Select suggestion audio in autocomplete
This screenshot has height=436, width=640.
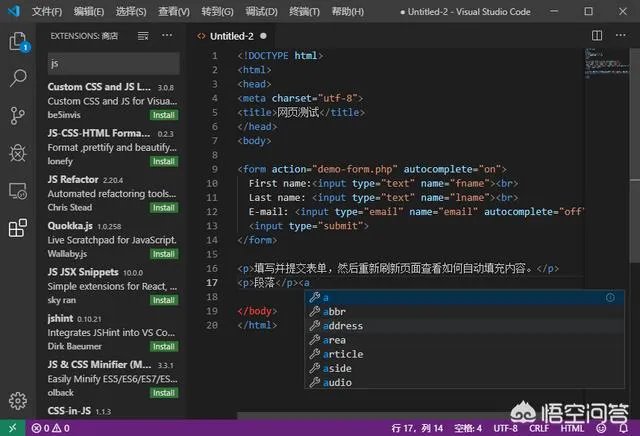(464, 383)
